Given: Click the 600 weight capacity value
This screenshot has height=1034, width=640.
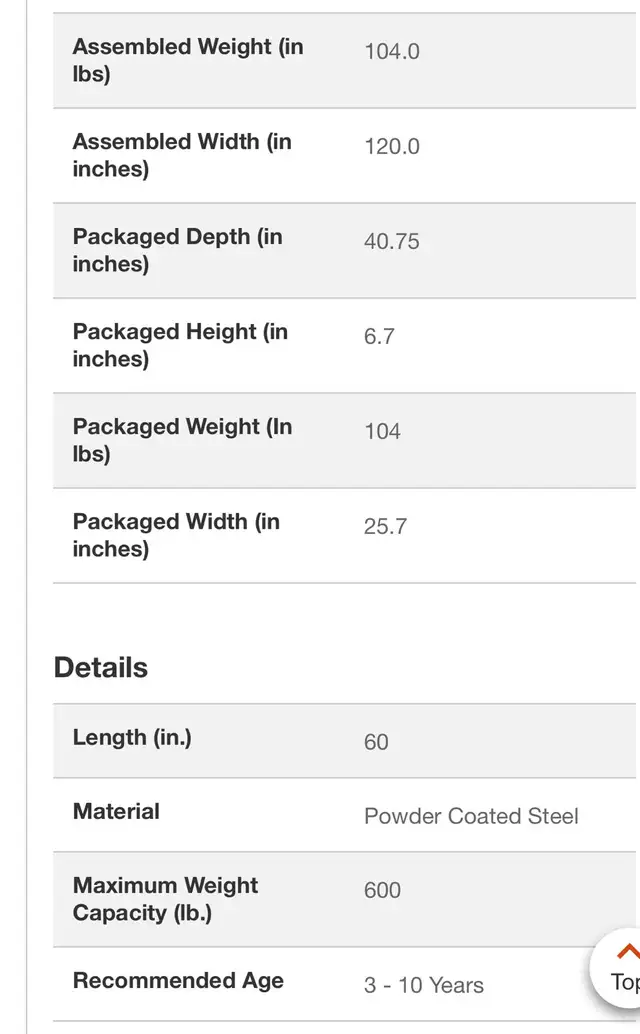Looking at the screenshot, I should coord(382,890).
